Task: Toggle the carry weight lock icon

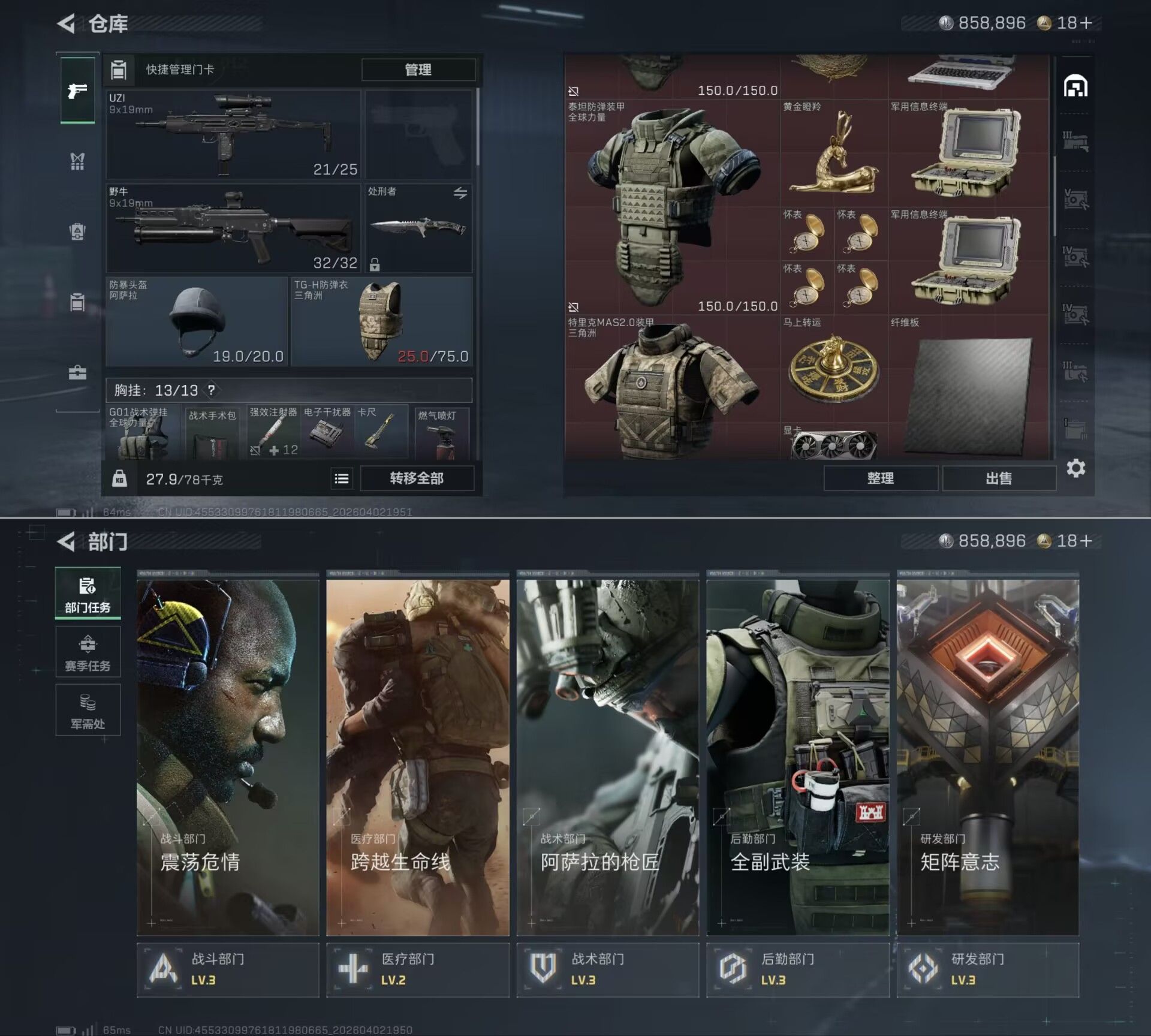Action: pyautogui.click(x=119, y=478)
